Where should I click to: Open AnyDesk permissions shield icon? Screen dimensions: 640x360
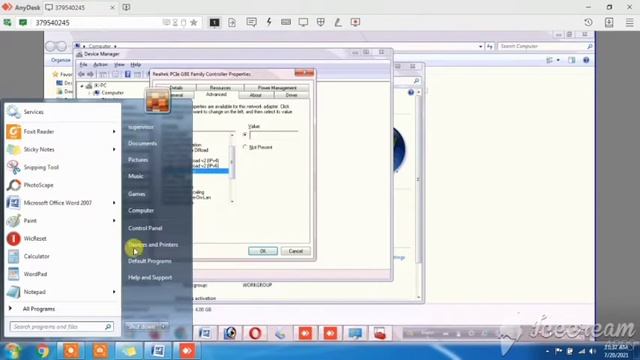click(x=321, y=22)
